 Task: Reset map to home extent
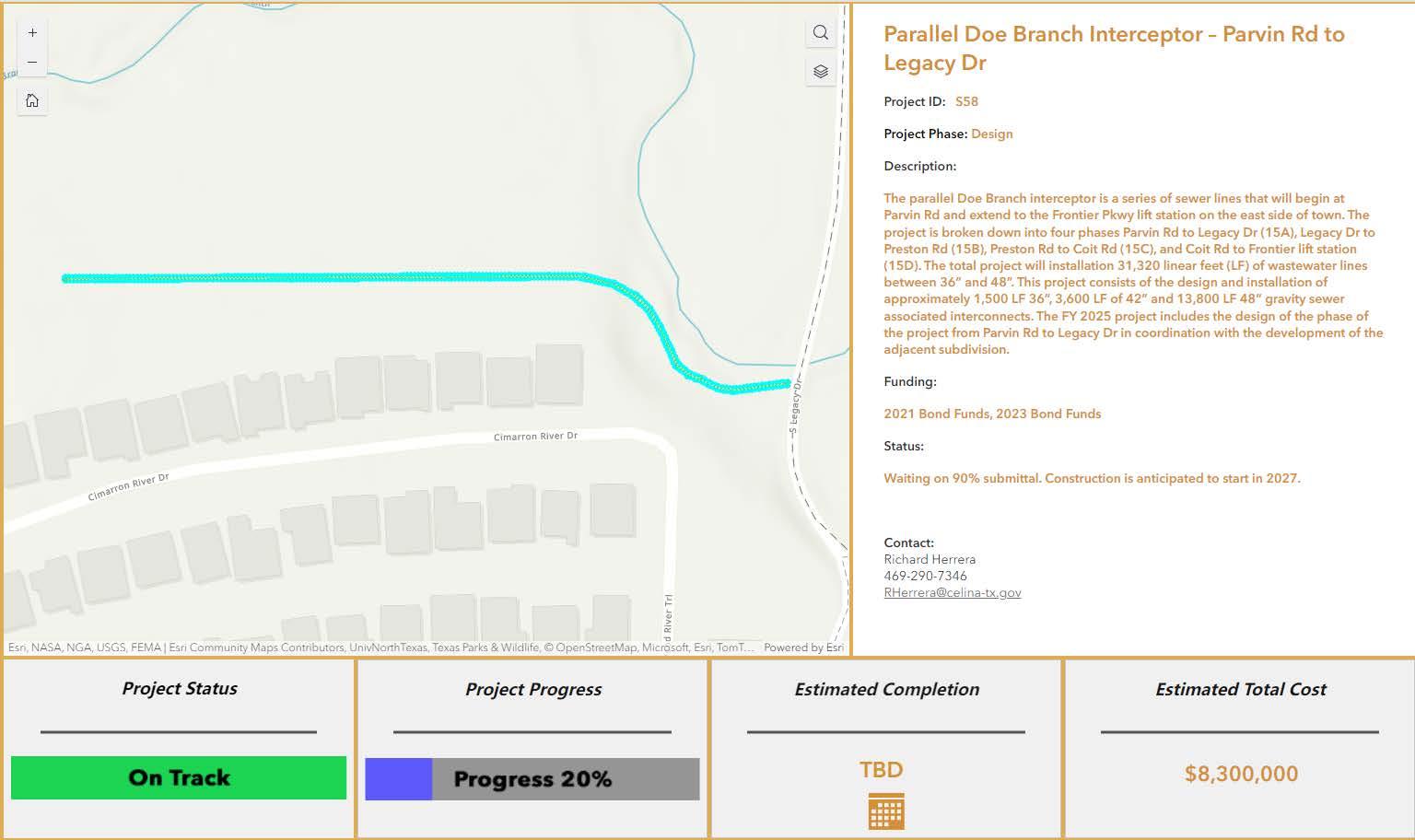32,100
